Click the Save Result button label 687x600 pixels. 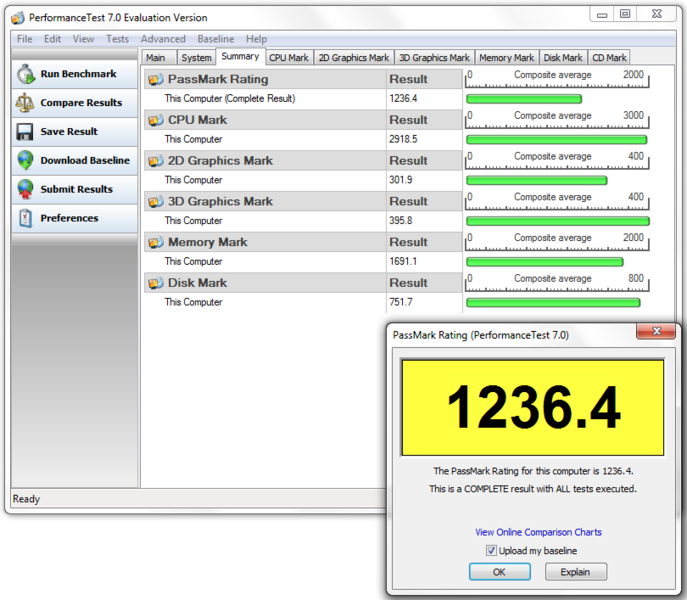tap(69, 131)
